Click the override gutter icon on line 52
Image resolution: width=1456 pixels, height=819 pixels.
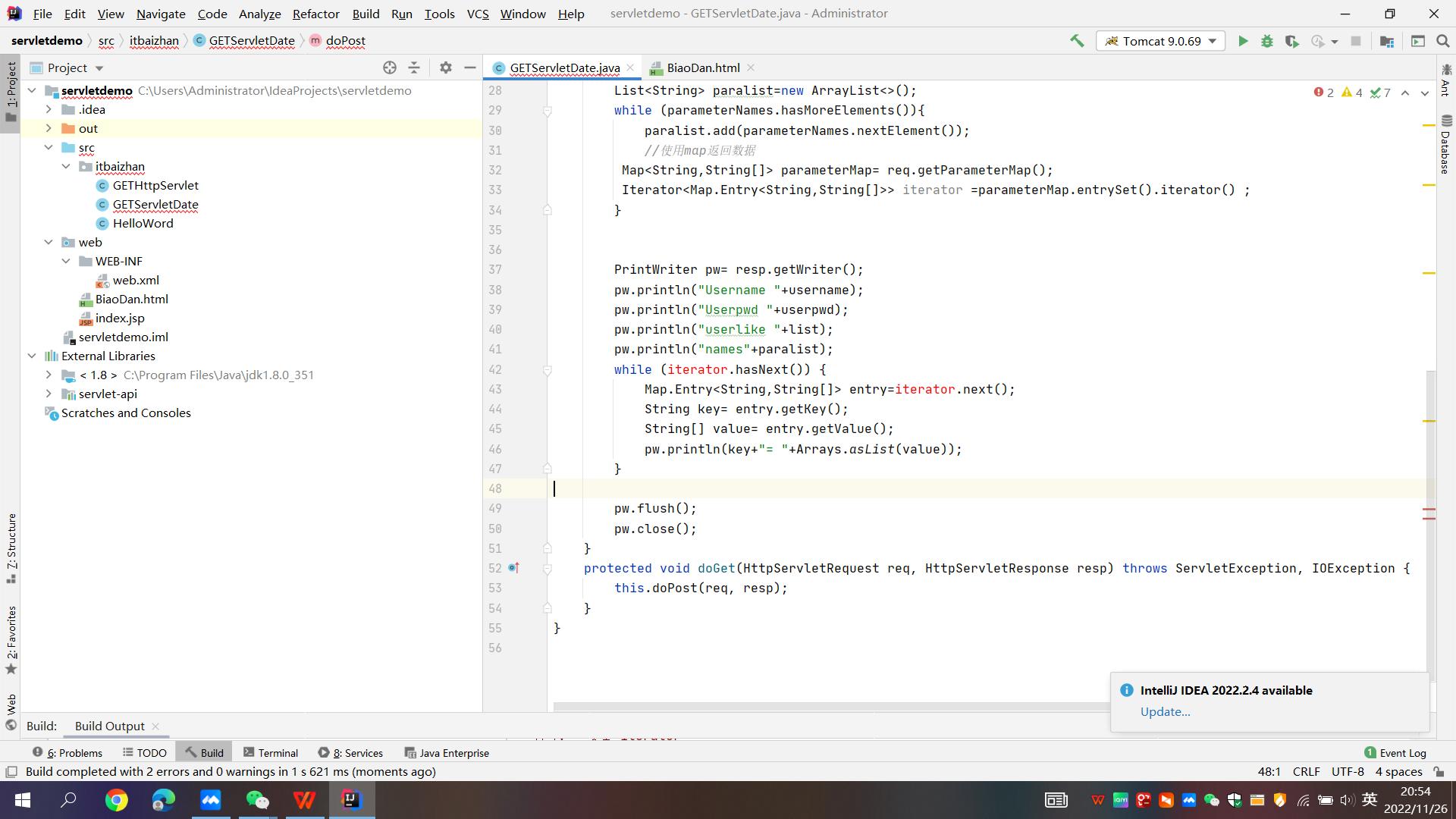coord(513,568)
